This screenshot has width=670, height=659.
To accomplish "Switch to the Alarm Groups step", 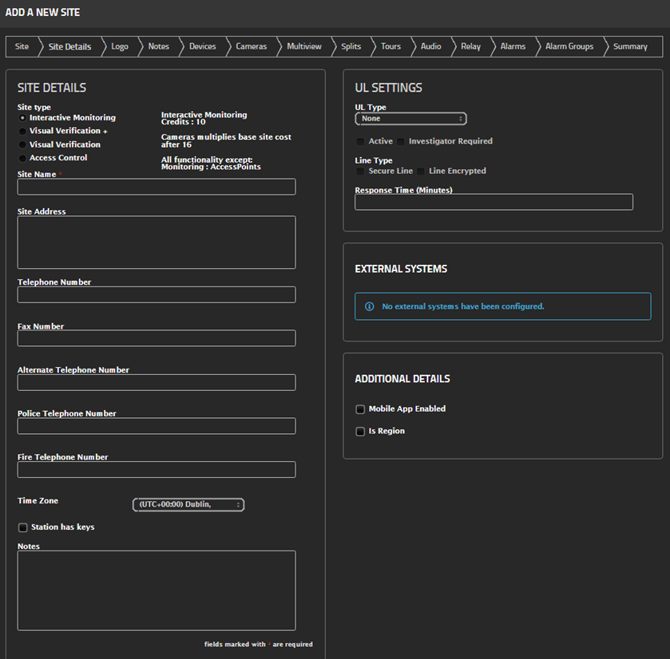I will coord(568,47).
